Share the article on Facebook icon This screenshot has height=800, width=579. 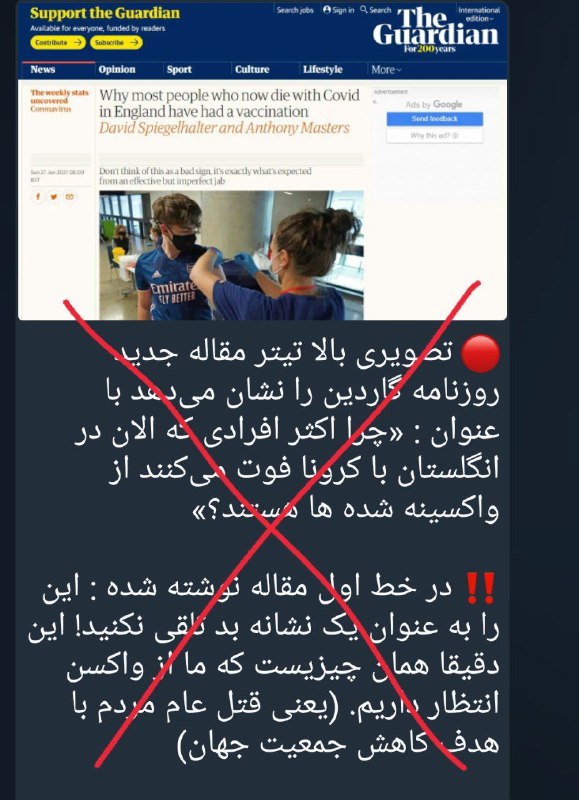click(x=38, y=196)
